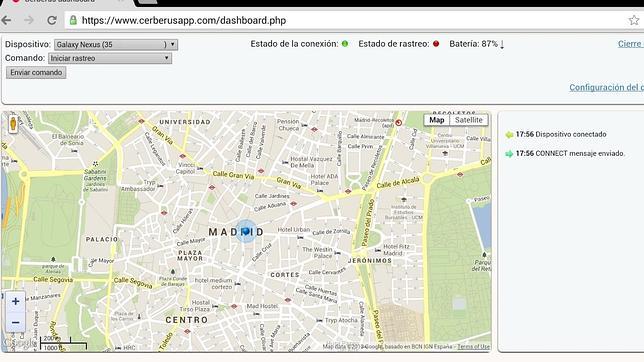Bookmark this page with the star icon
This screenshot has height=362, width=644.
click(x=634, y=20)
